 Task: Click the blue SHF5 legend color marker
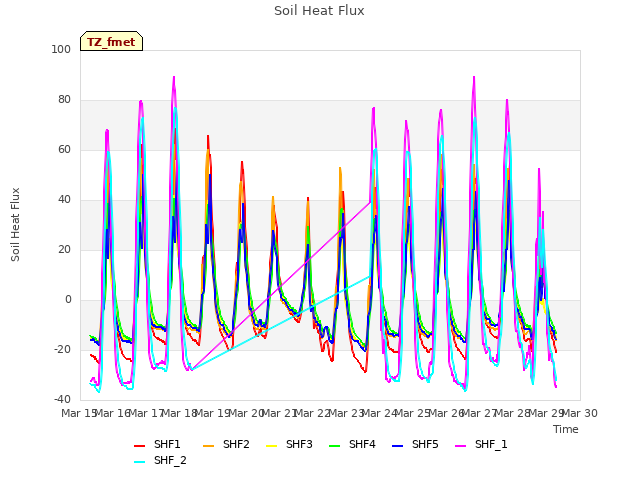(x=398, y=446)
